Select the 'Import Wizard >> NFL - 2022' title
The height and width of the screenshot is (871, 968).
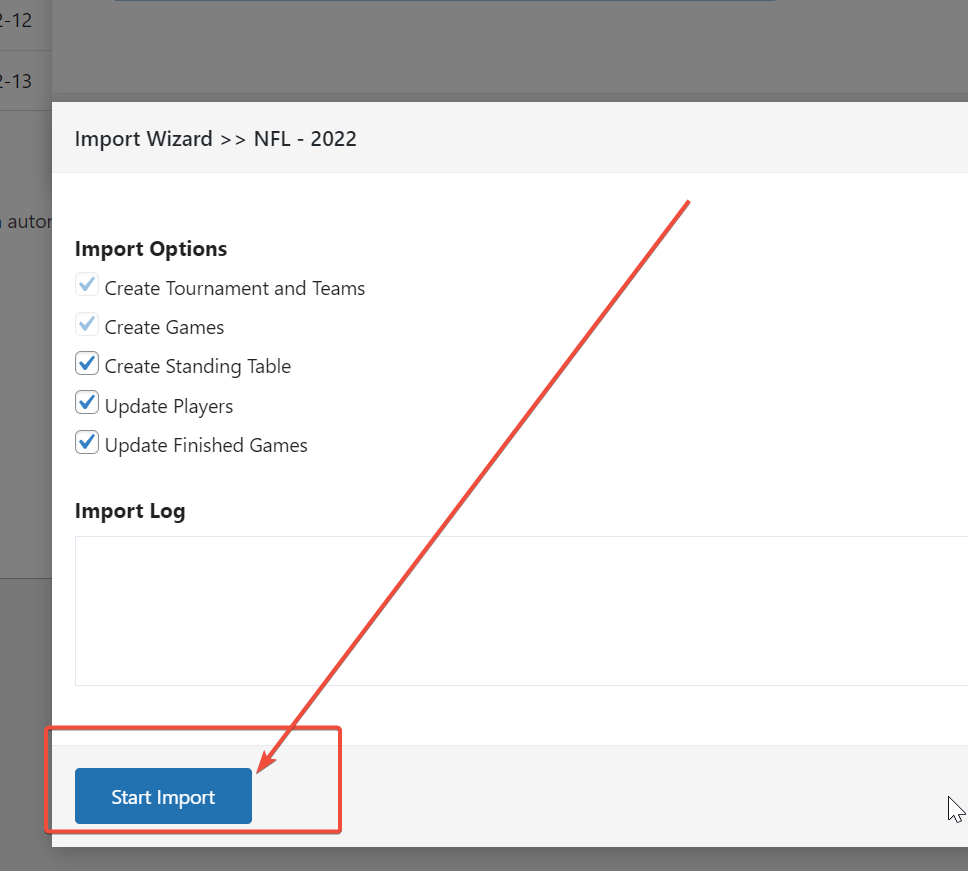(x=215, y=139)
